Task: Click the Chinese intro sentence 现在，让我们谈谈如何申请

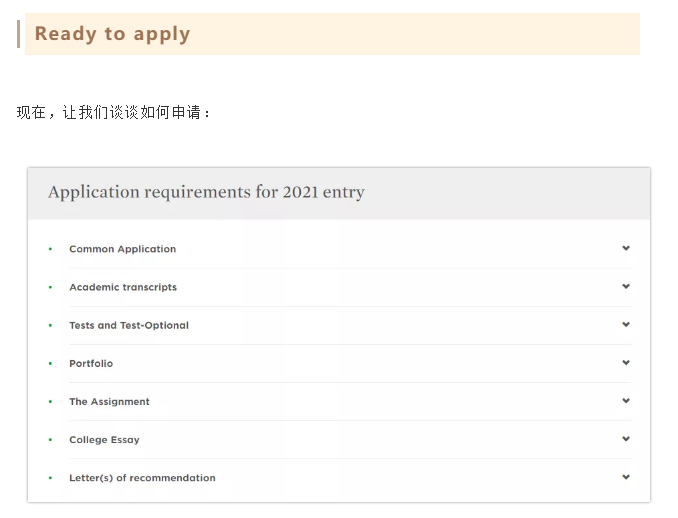Action: pyautogui.click(x=113, y=112)
